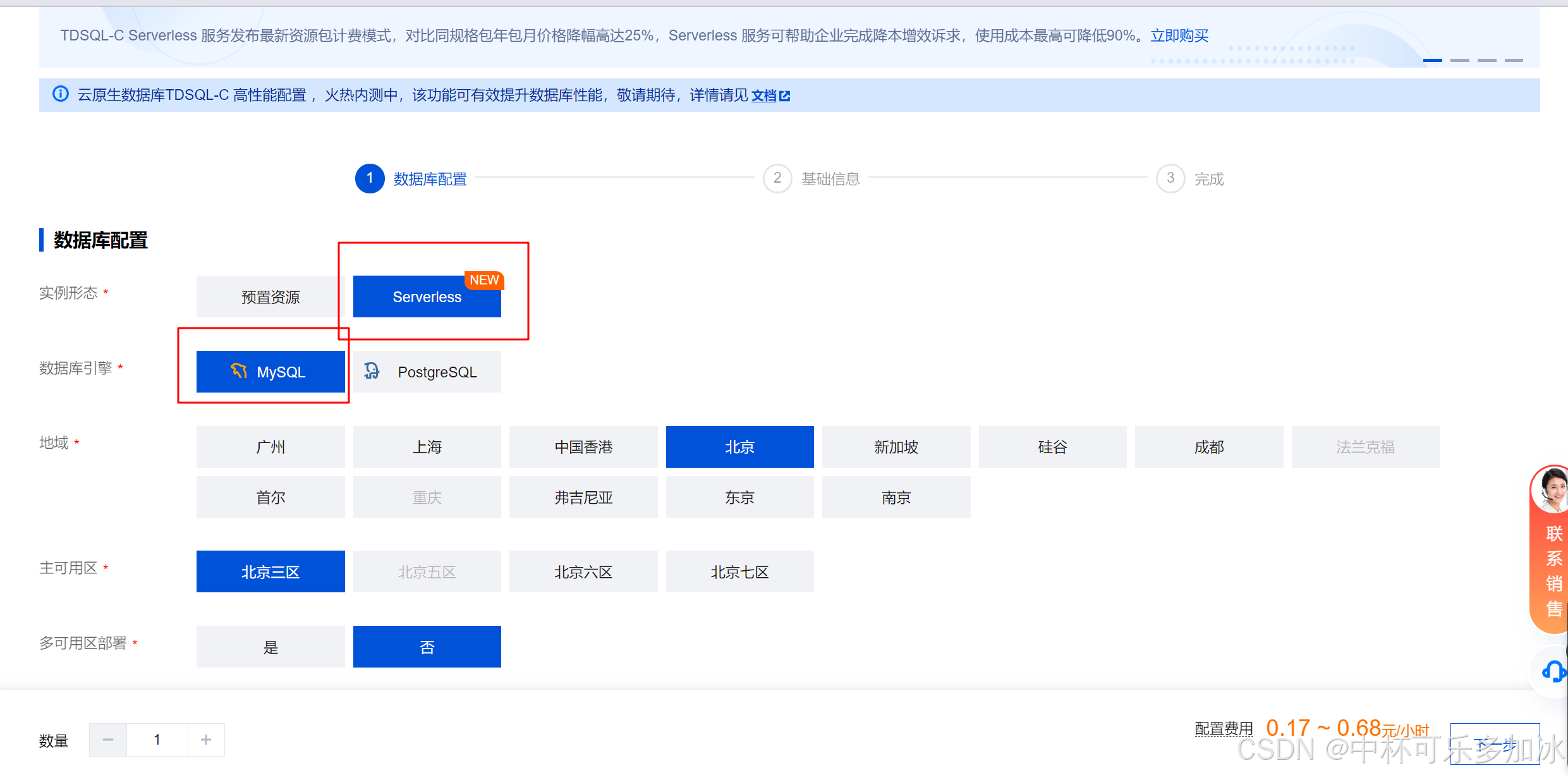Click the external link icon beside 文档
The height and width of the screenshot is (775, 1568).
[785, 95]
